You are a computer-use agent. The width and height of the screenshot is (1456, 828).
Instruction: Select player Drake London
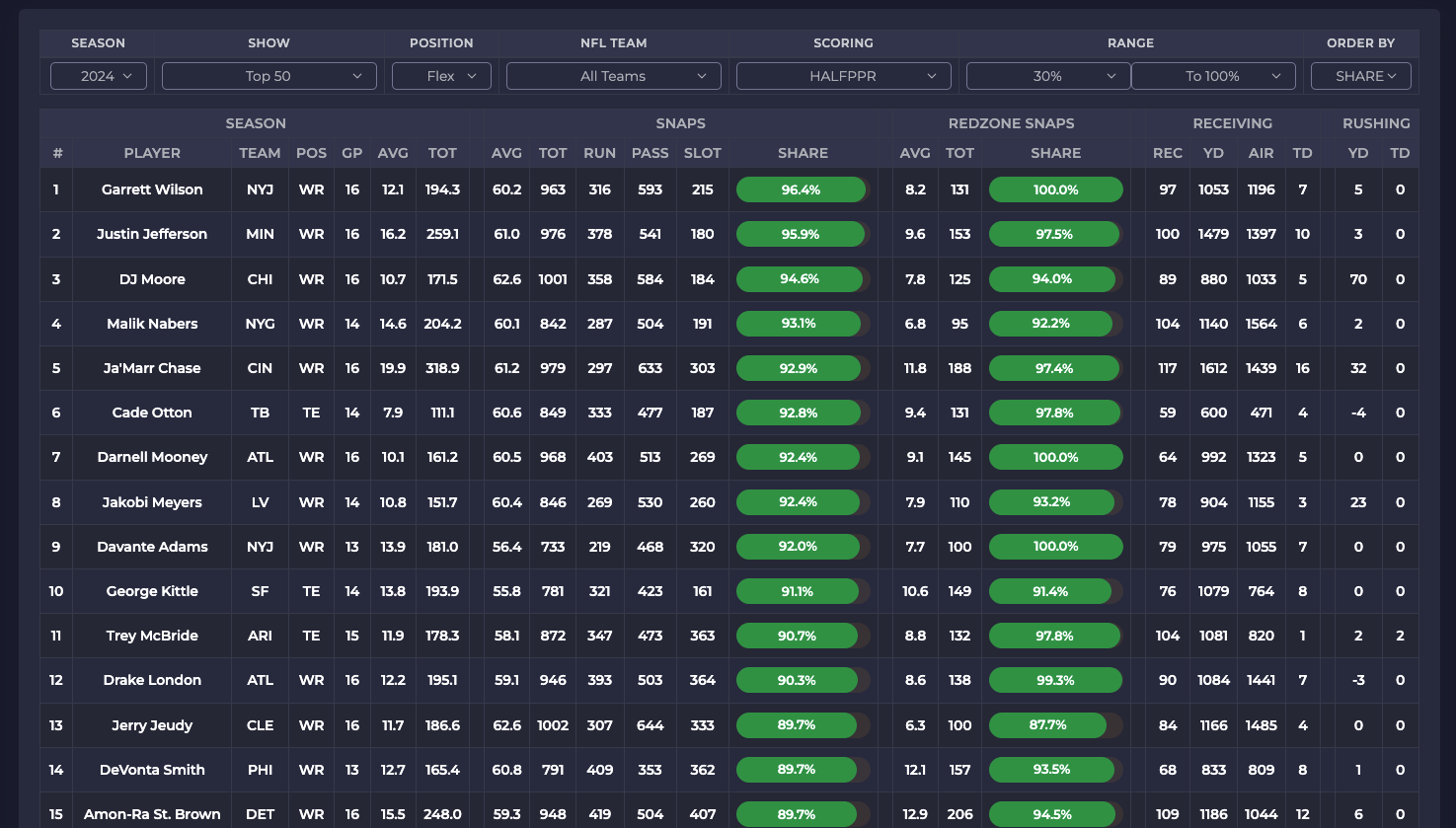click(152, 680)
